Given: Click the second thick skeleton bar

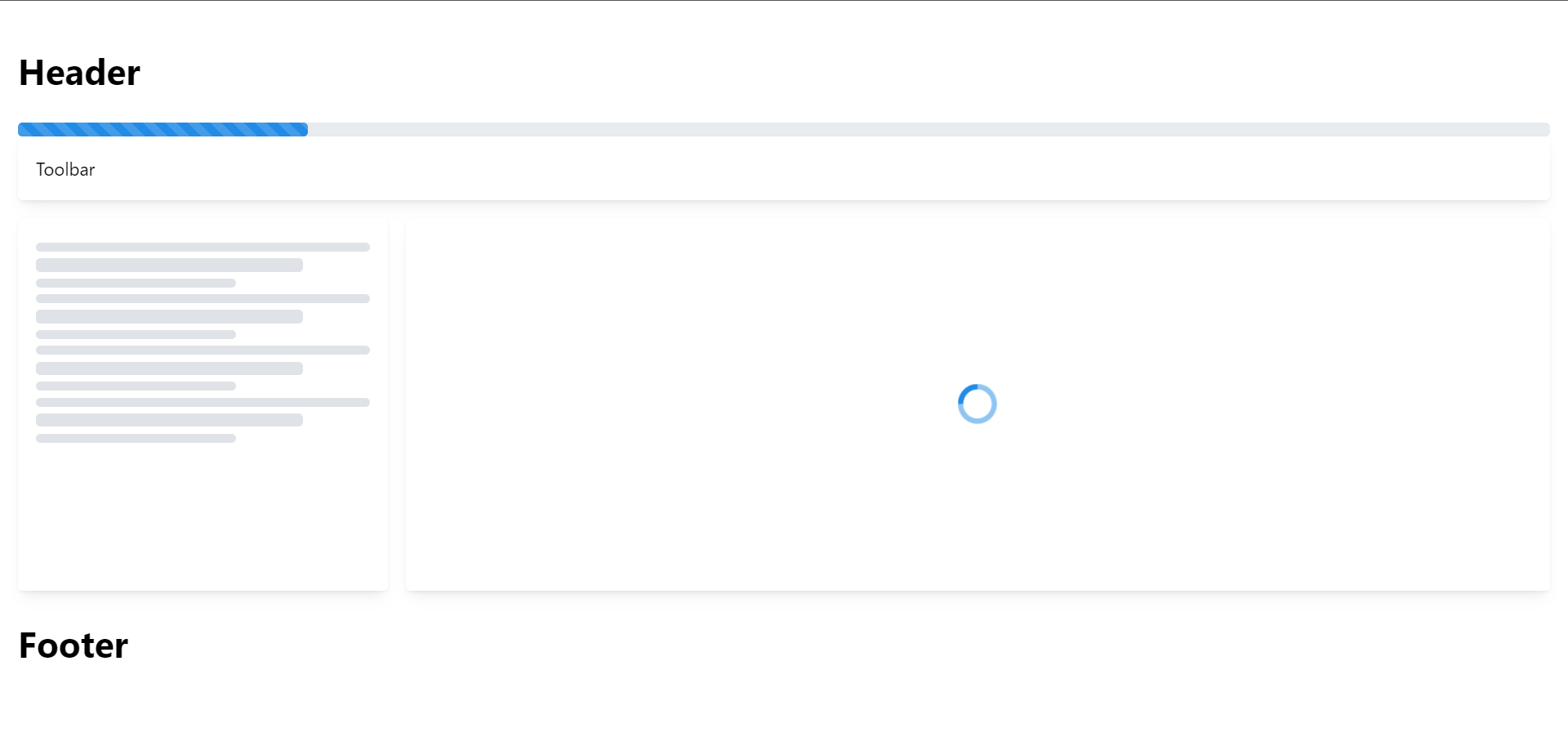Looking at the screenshot, I should [169, 316].
